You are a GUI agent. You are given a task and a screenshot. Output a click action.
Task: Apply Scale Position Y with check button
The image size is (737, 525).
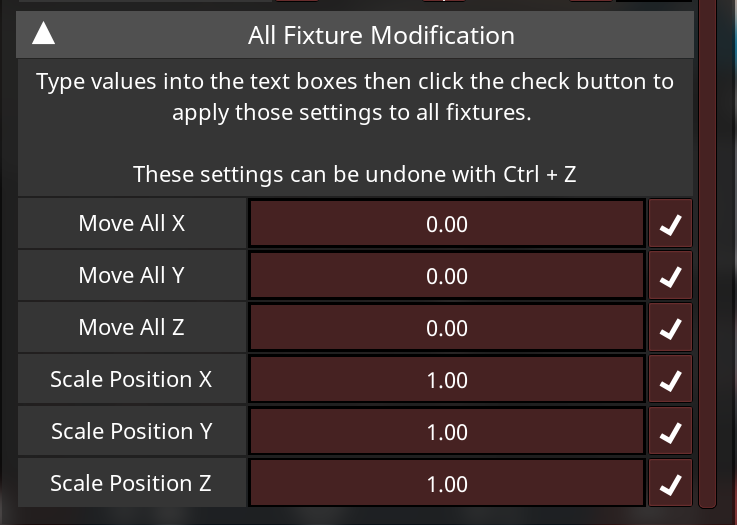click(x=671, y=432)
